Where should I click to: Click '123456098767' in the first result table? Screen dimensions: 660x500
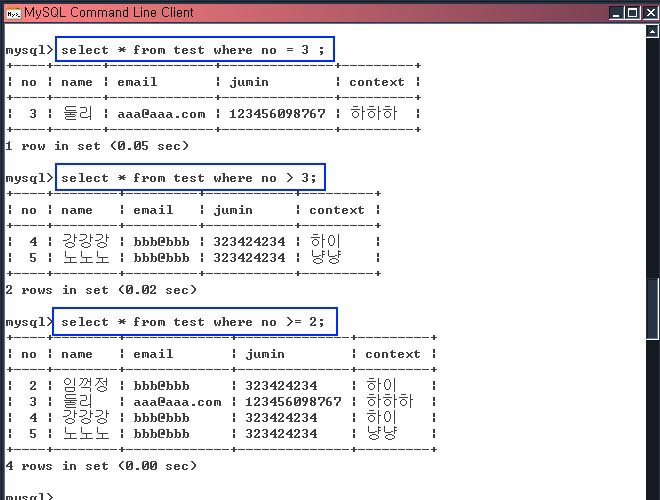click(277, 114)
